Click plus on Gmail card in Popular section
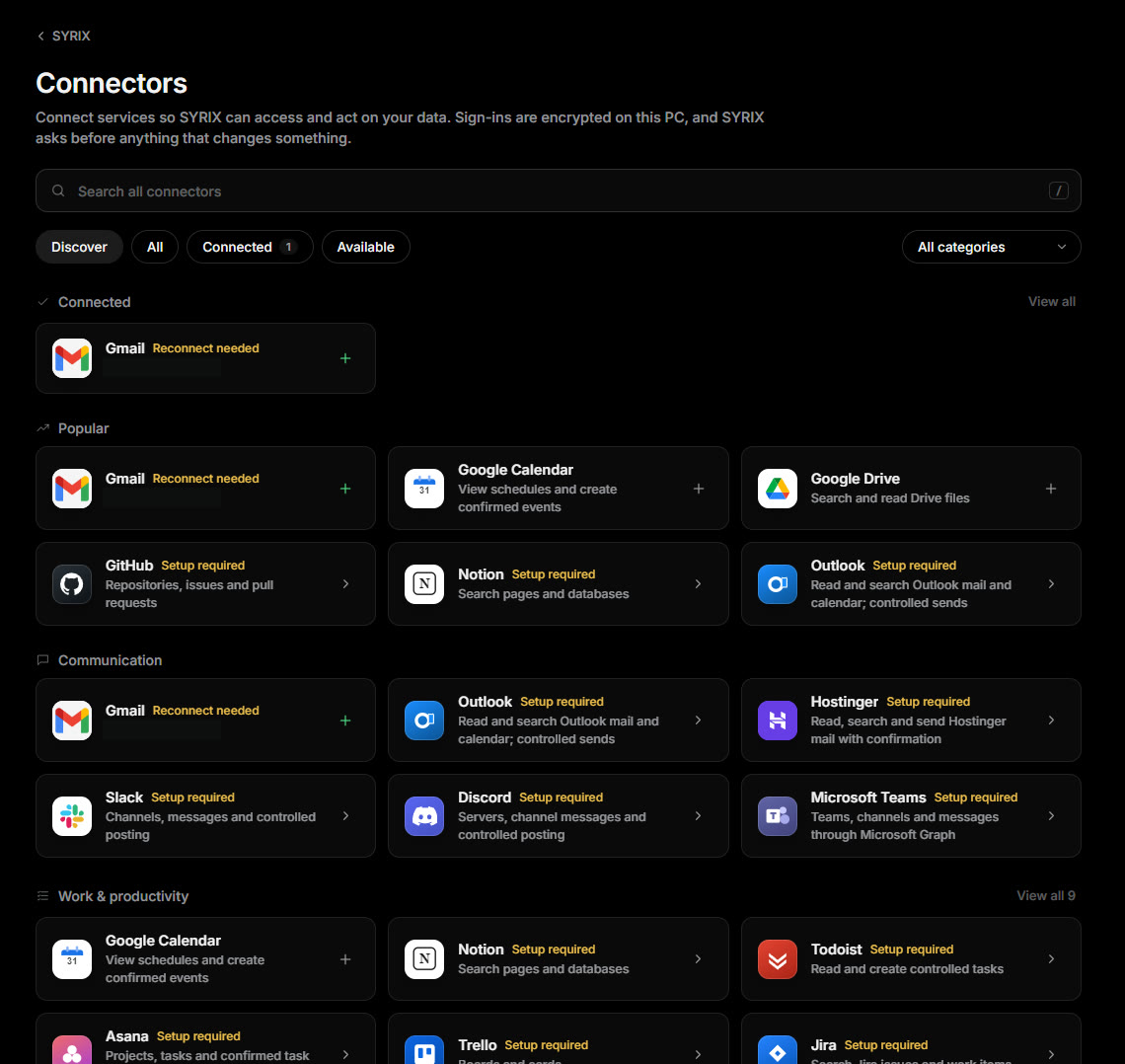The image size is (1125, 1064). pos(345,489)
